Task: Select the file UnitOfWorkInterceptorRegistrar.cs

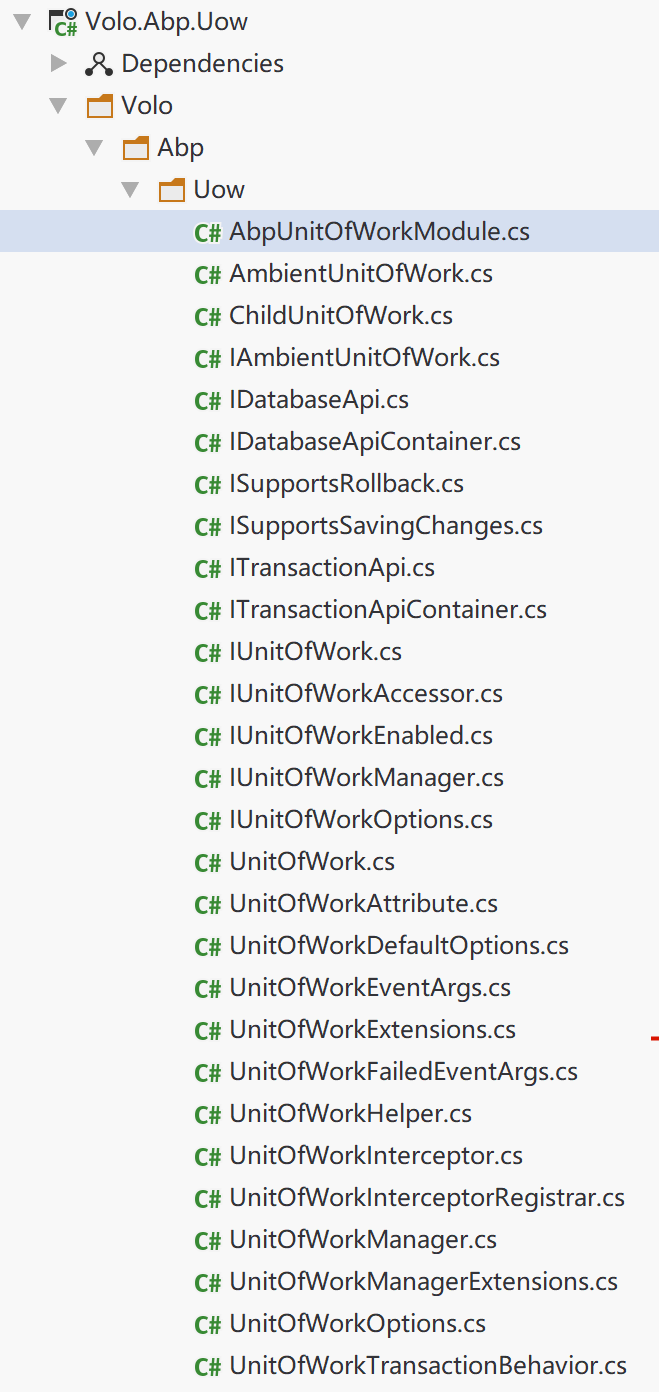Action: [x=427, y=1198]
